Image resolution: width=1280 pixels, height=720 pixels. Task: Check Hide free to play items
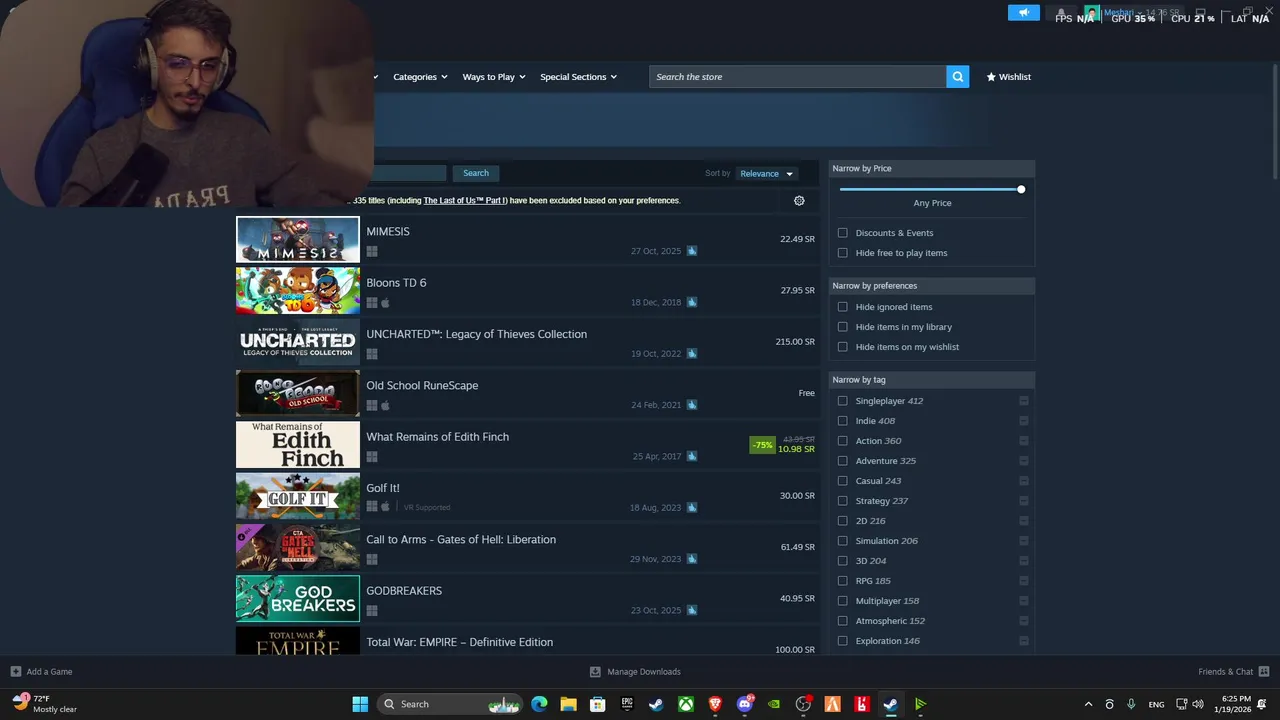click(x=842, y=253)
